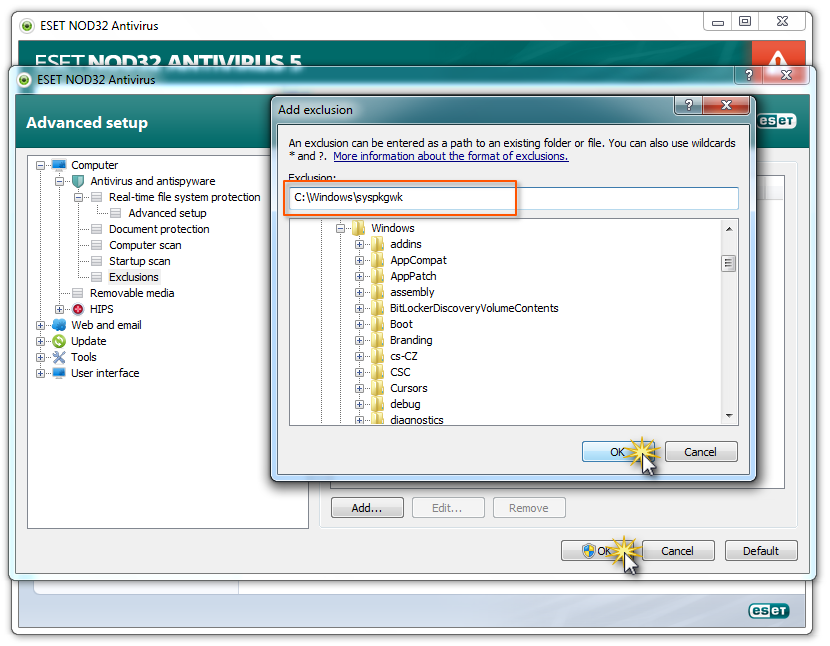Click the folder list scroll up arrow
This screenshot has width=830, height=646.
coord(729,229)
